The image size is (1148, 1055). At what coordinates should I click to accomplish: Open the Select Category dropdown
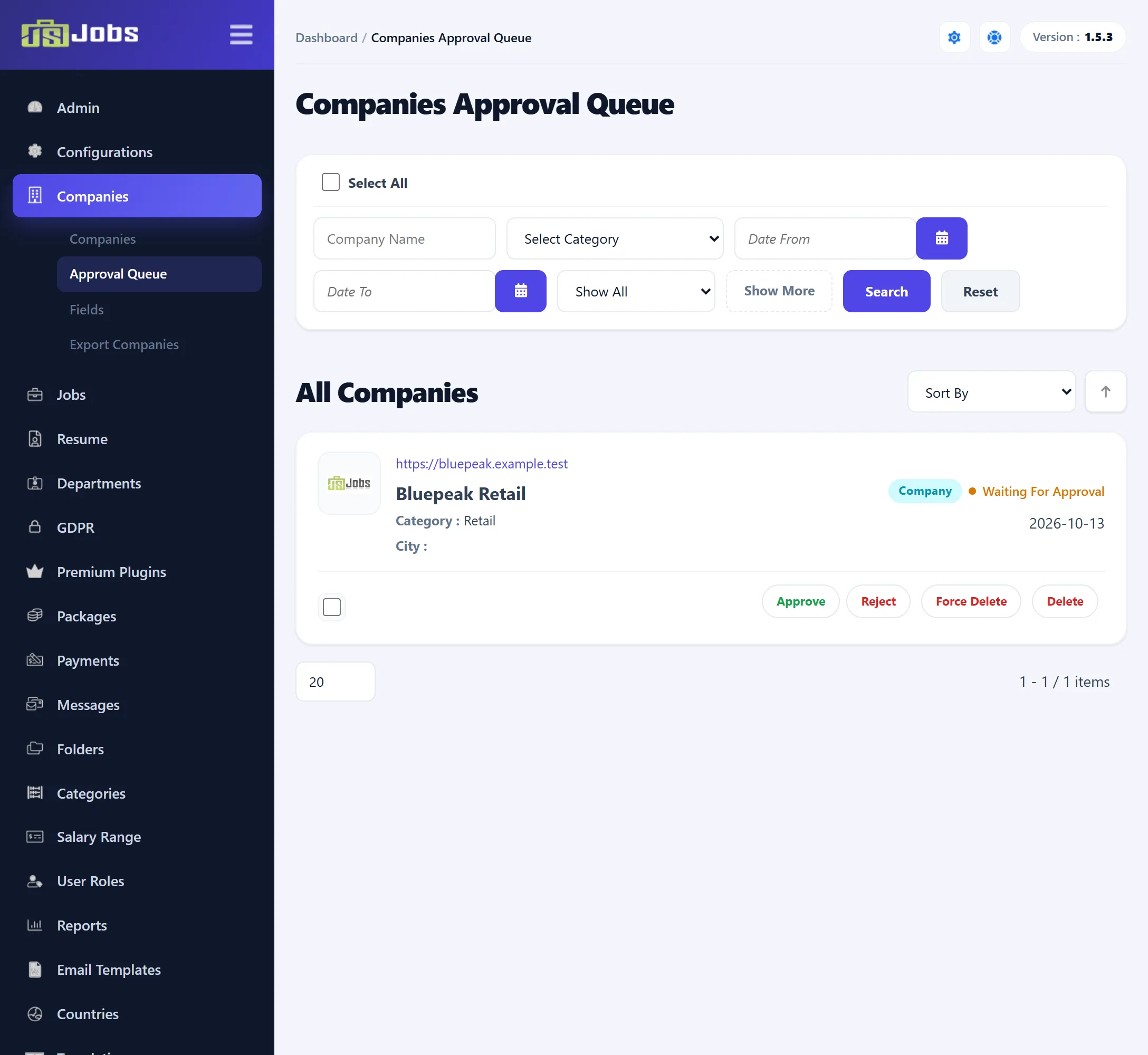[614, 238]
